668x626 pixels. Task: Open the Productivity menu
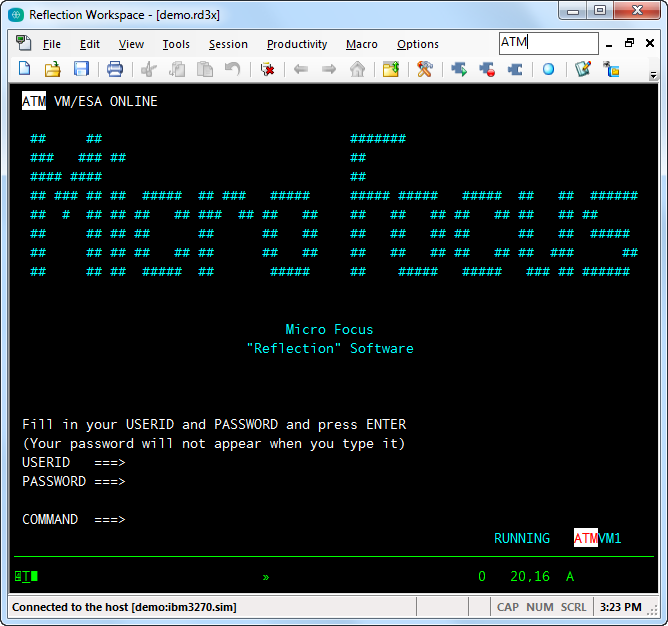[297, 44]
